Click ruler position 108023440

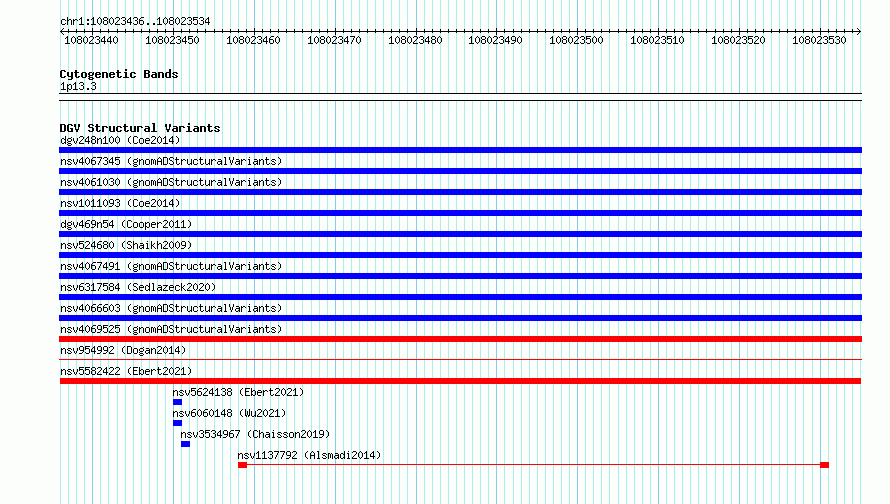pyautogui.click(x=91, y=40)
